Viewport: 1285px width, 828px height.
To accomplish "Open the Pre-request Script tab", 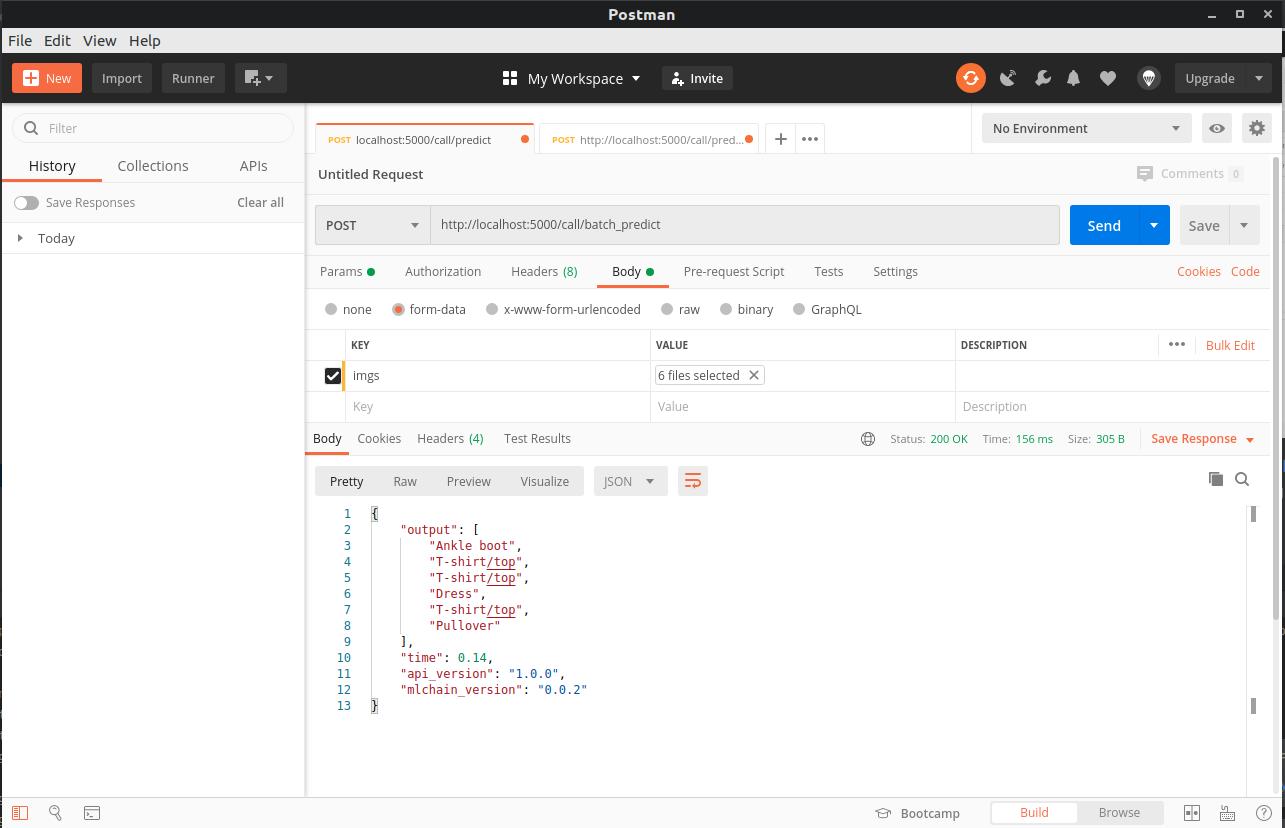I will tap(734, 271).
